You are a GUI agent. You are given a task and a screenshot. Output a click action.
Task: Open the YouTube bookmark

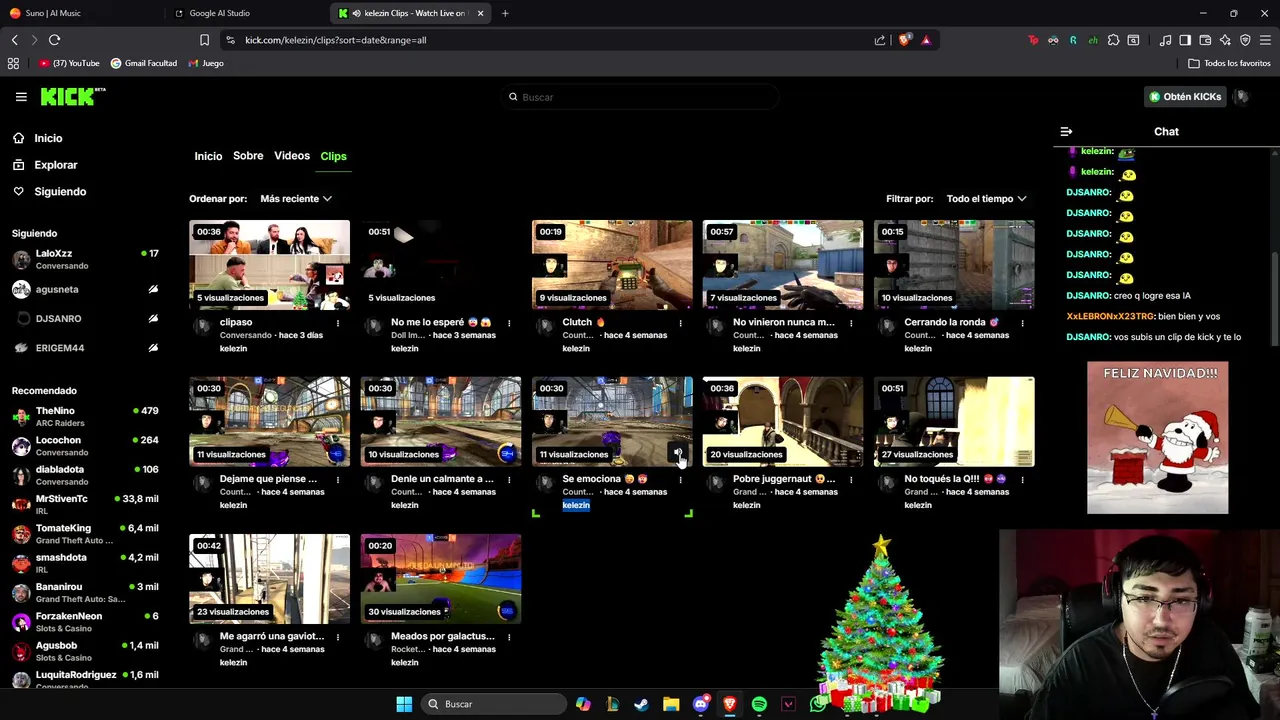[69, 63]
